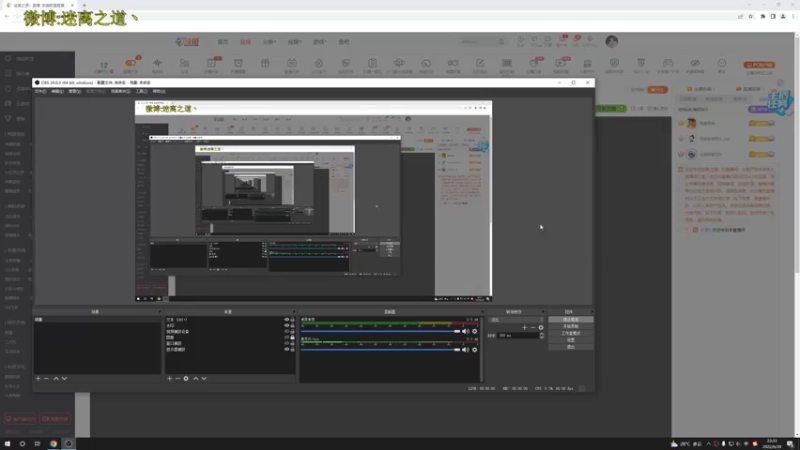Toggle lock of first source in list
The height and width of the screenshot is (450, 800).
(x=292, y=319)
